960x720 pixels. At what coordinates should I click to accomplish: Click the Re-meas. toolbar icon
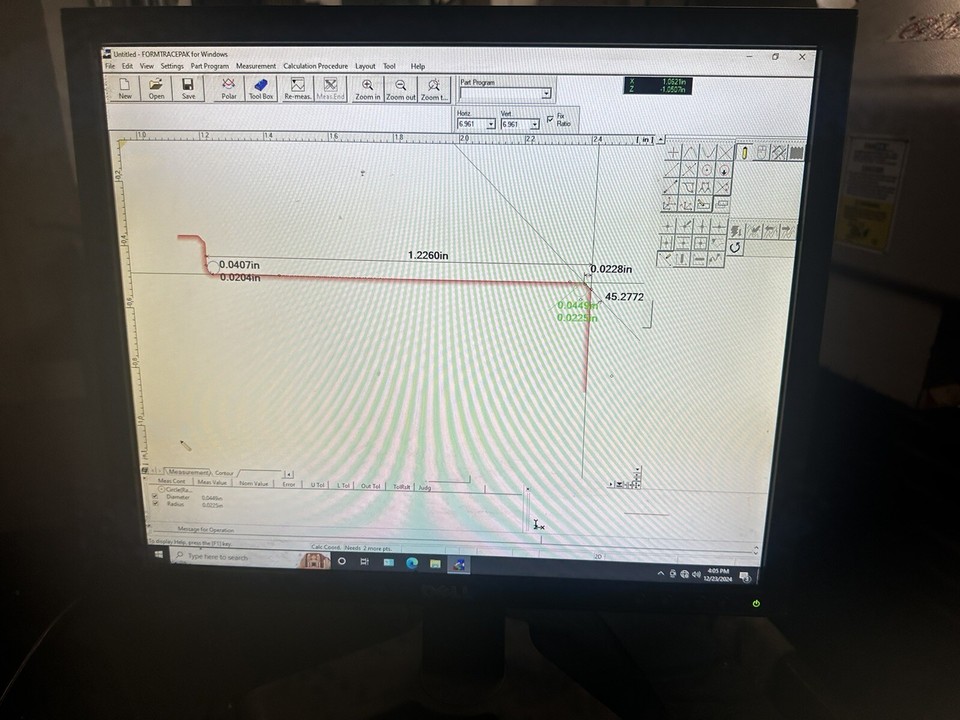click(297, 89)
